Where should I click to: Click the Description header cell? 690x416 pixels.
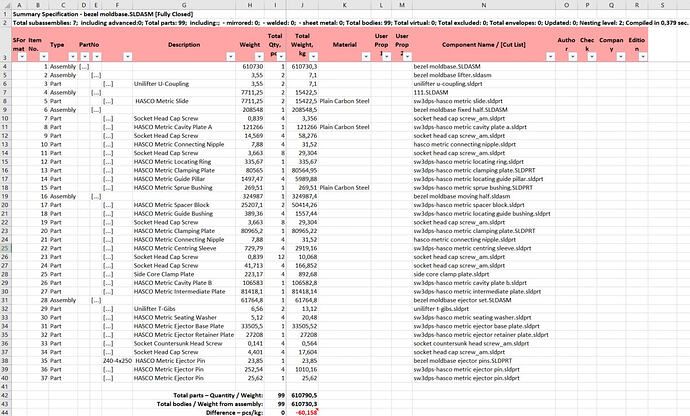184,44
